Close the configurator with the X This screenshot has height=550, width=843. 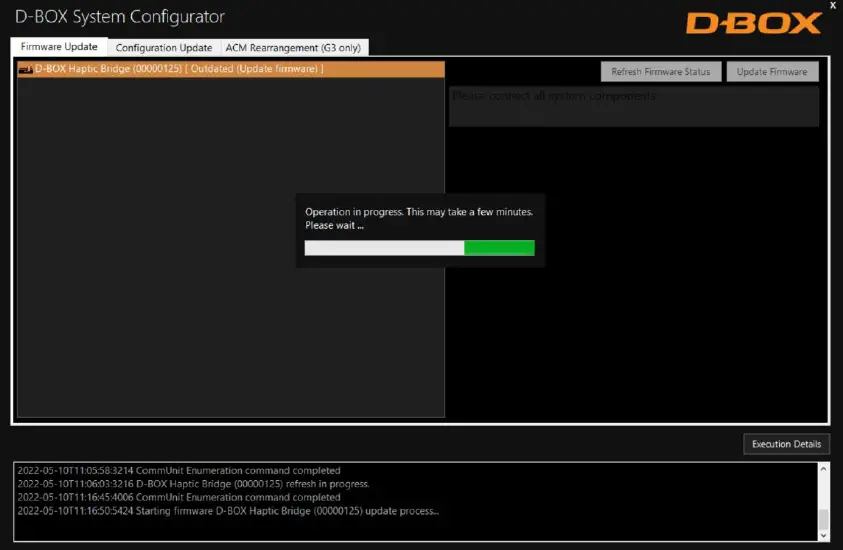[x=833, y=5]
